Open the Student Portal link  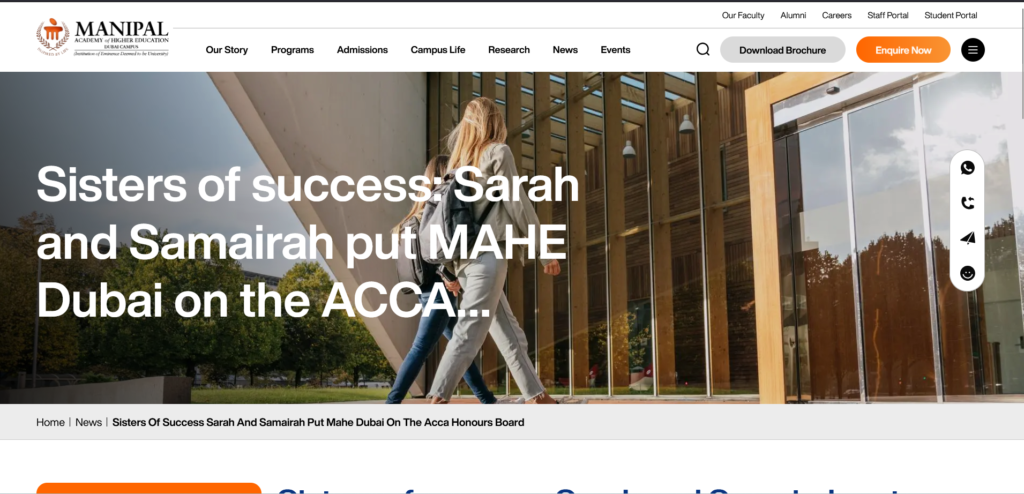click(x=951, y=15)
